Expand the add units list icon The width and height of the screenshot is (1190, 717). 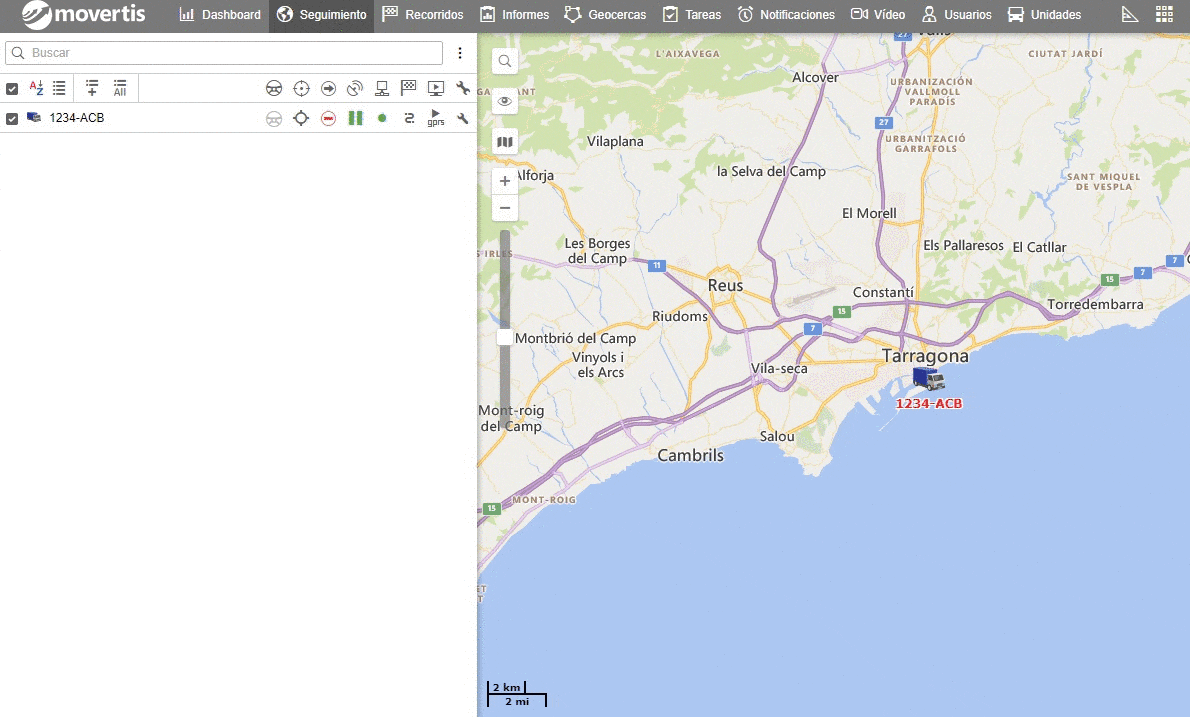[x=92, y=88]
